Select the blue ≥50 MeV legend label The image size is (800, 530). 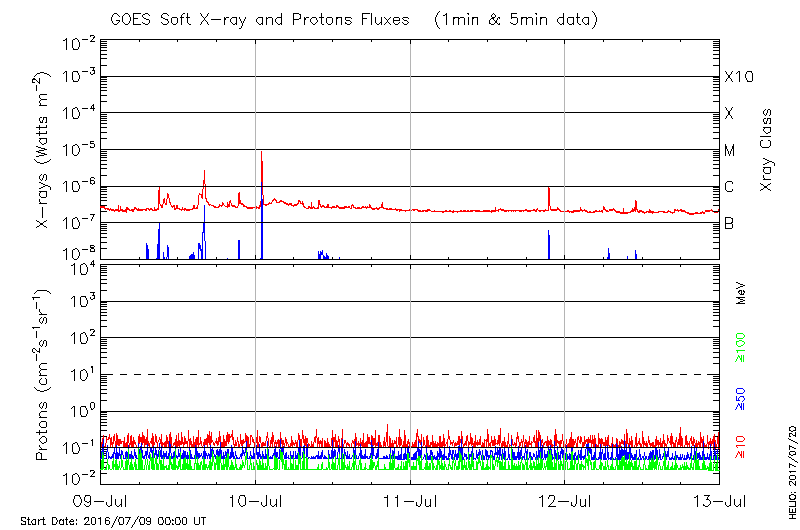point(741,397)
